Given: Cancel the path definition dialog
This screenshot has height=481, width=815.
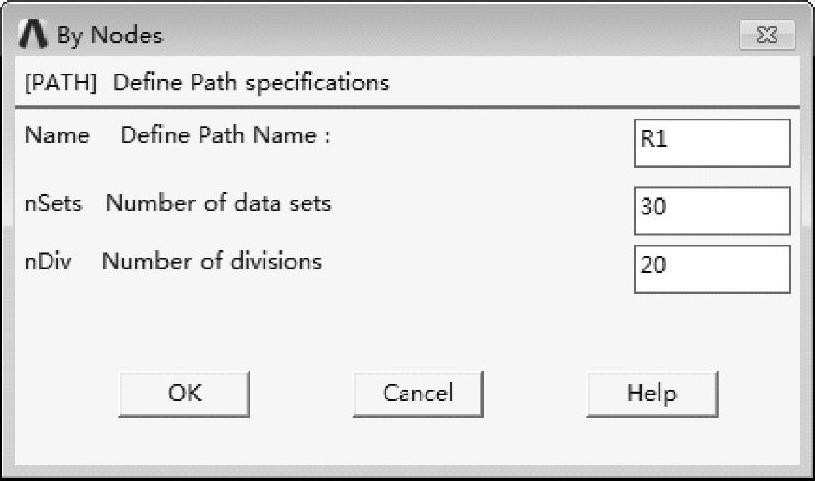Looking at the screenshot, I should click(418, 393).
